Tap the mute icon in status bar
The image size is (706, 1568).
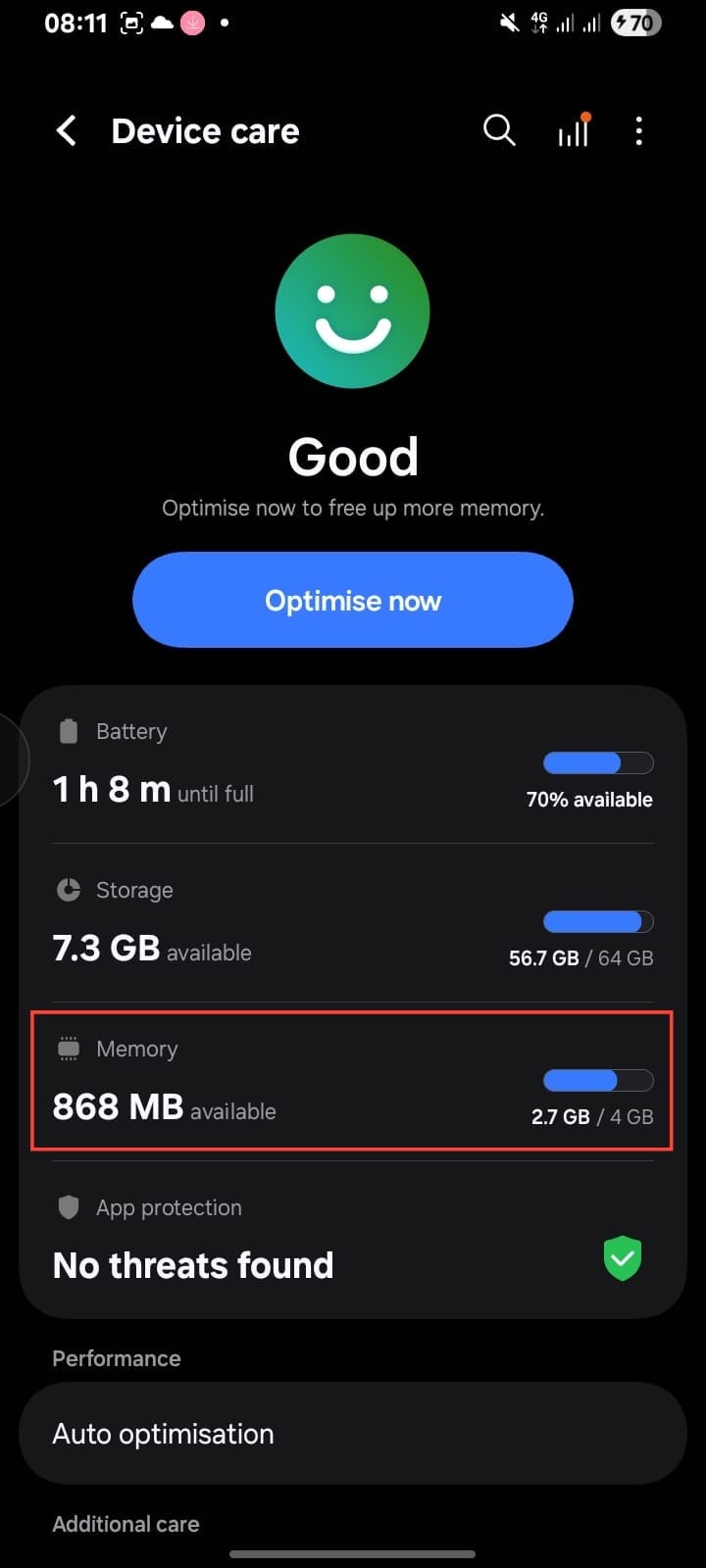(509, 23)
